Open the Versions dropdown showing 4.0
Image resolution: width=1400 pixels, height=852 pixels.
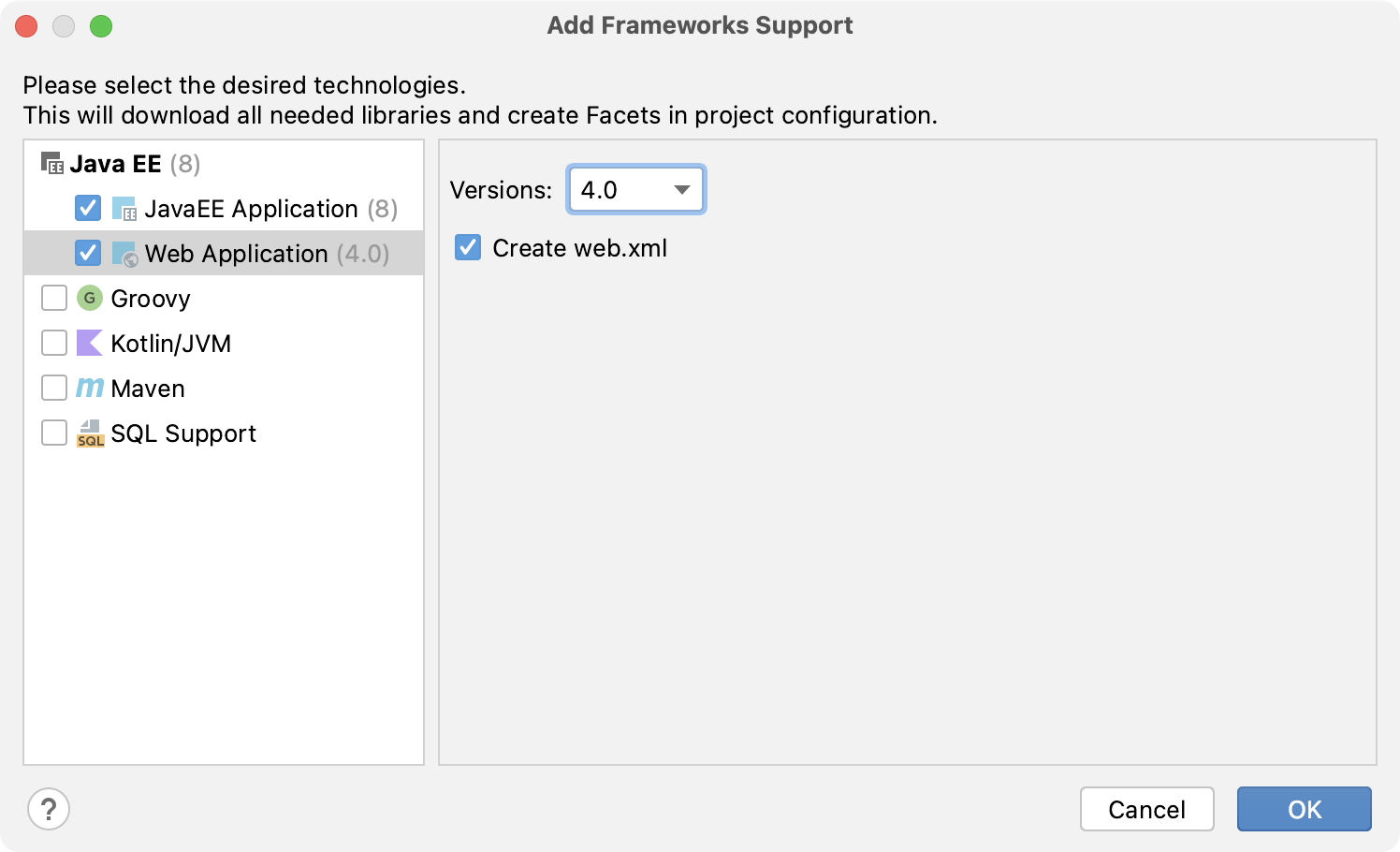pos(636,190)
